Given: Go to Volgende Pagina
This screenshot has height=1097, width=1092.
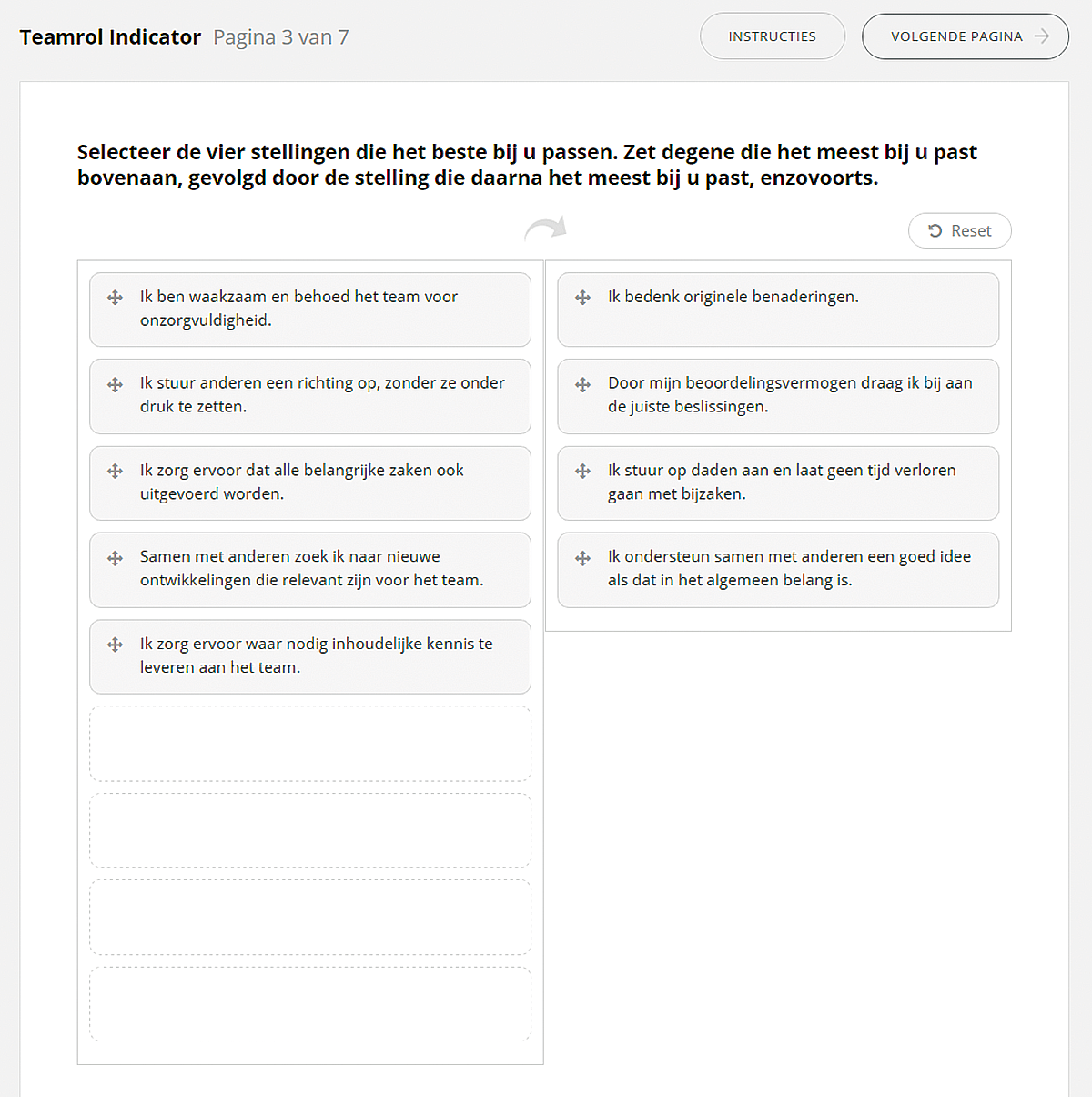Looking at the screenshot, I should (966, 36).
